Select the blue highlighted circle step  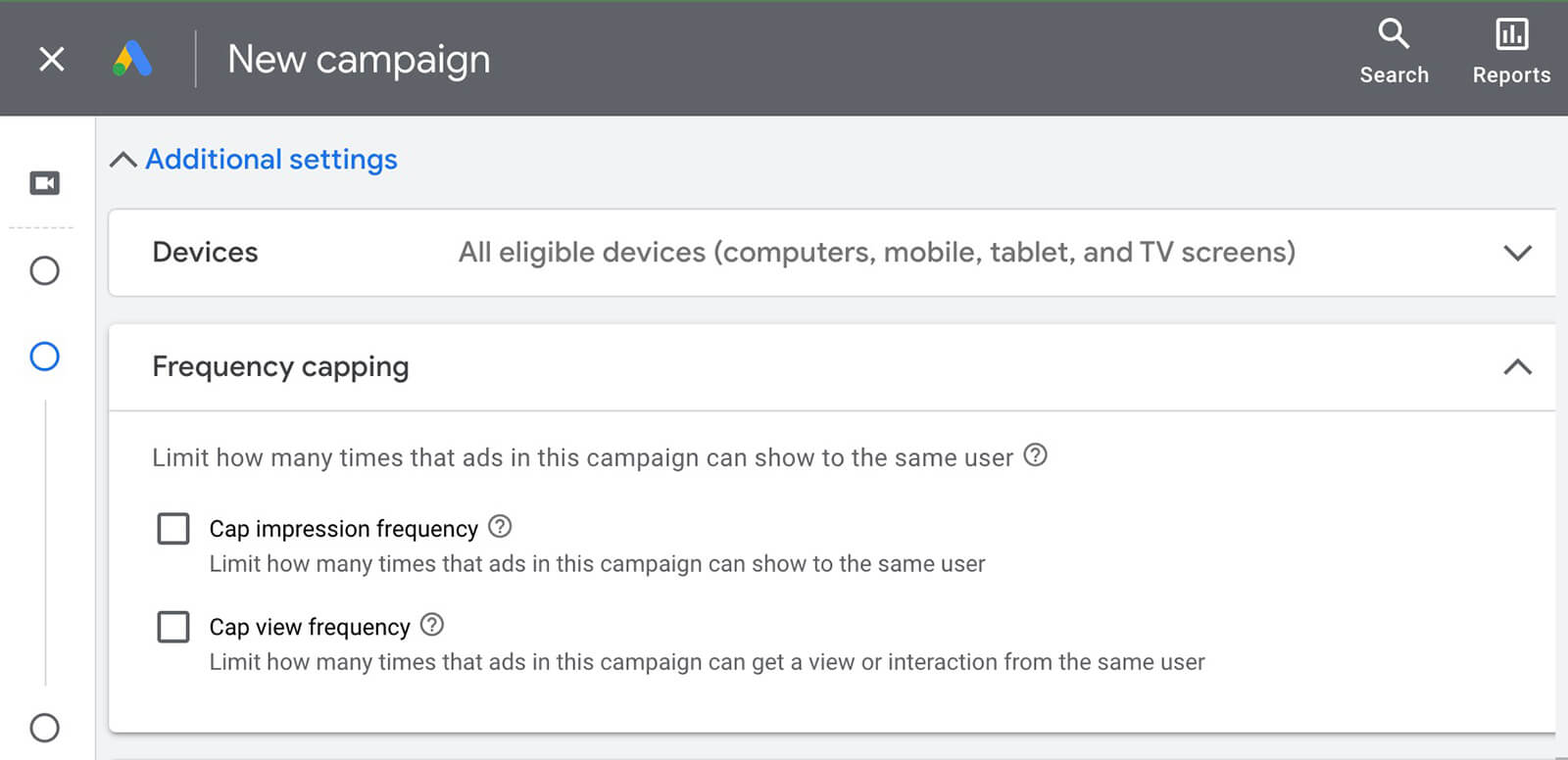click(x=45, y=356)
